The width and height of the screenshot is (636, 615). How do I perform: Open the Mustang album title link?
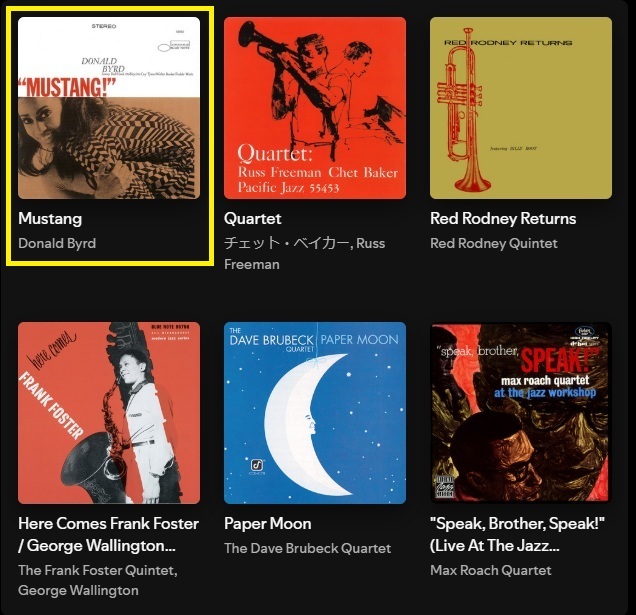[50, 219]
